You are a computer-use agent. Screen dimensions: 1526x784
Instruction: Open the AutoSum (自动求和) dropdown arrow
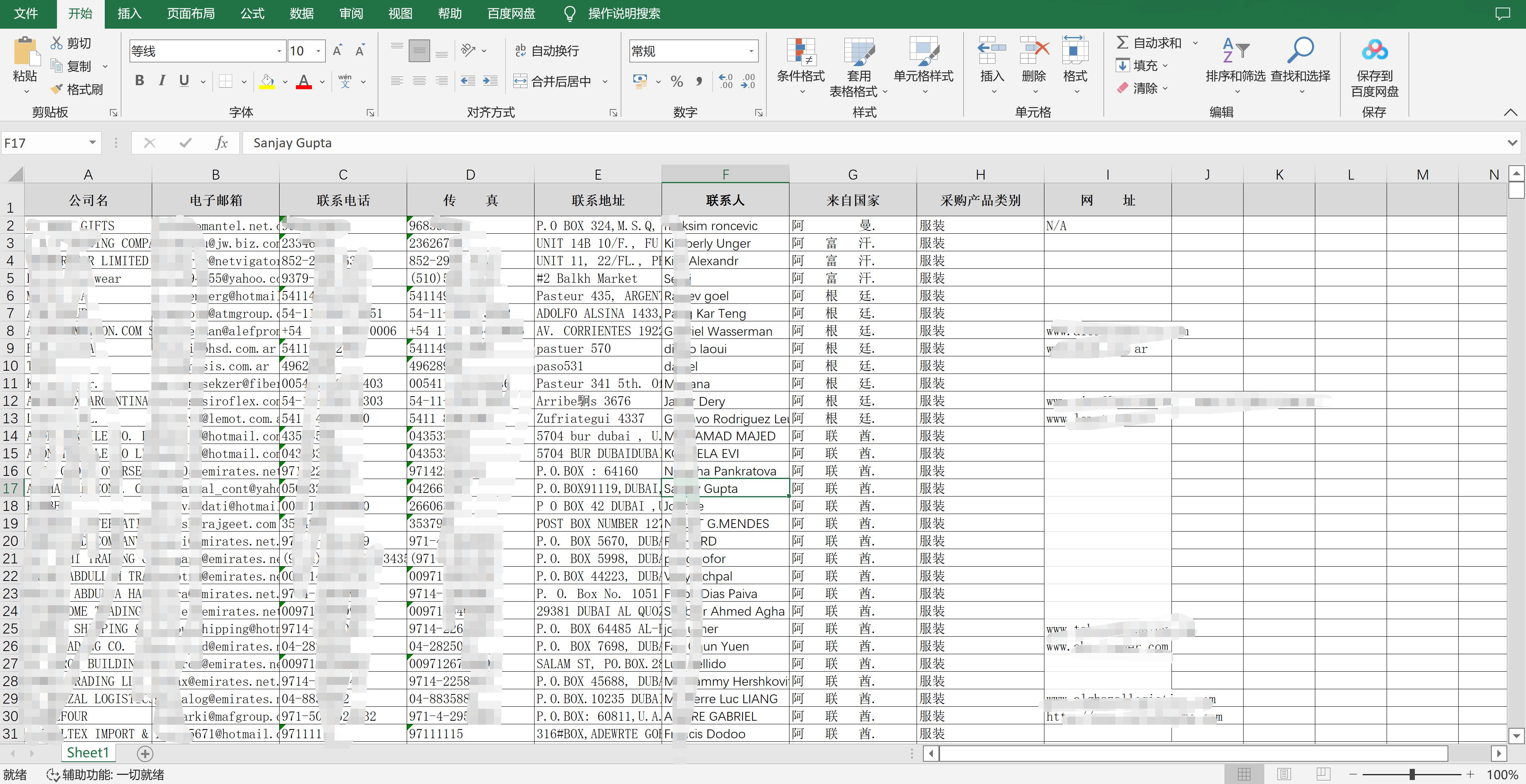[x=1195, y=43]
